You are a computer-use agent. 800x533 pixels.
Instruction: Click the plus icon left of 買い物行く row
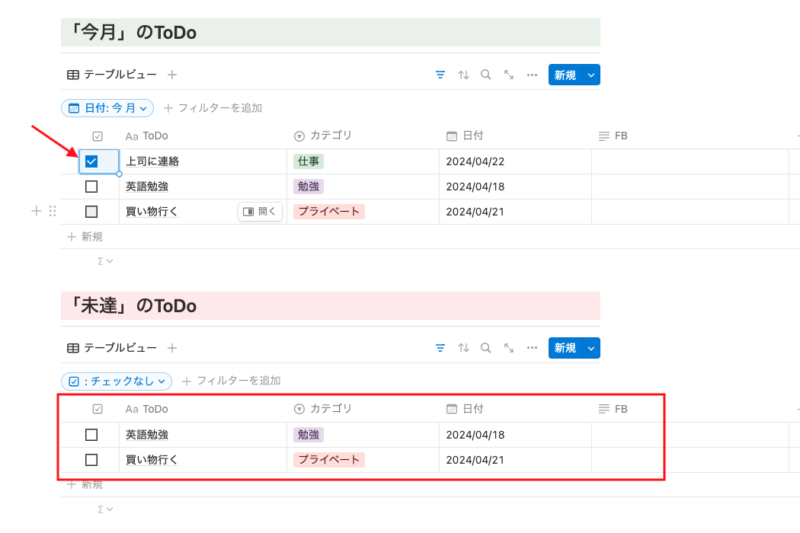36,211
